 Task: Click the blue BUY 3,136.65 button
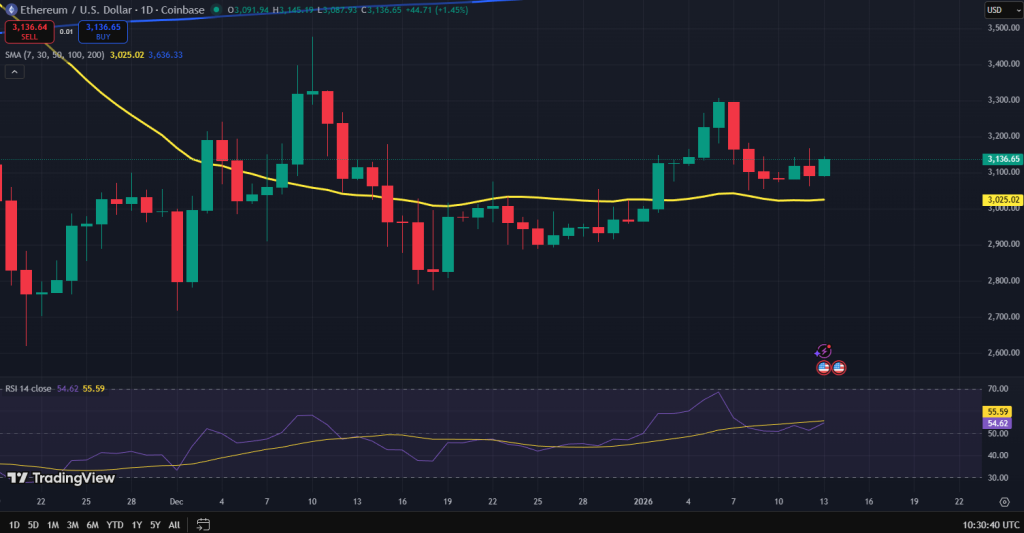click(x=103, y=31)
